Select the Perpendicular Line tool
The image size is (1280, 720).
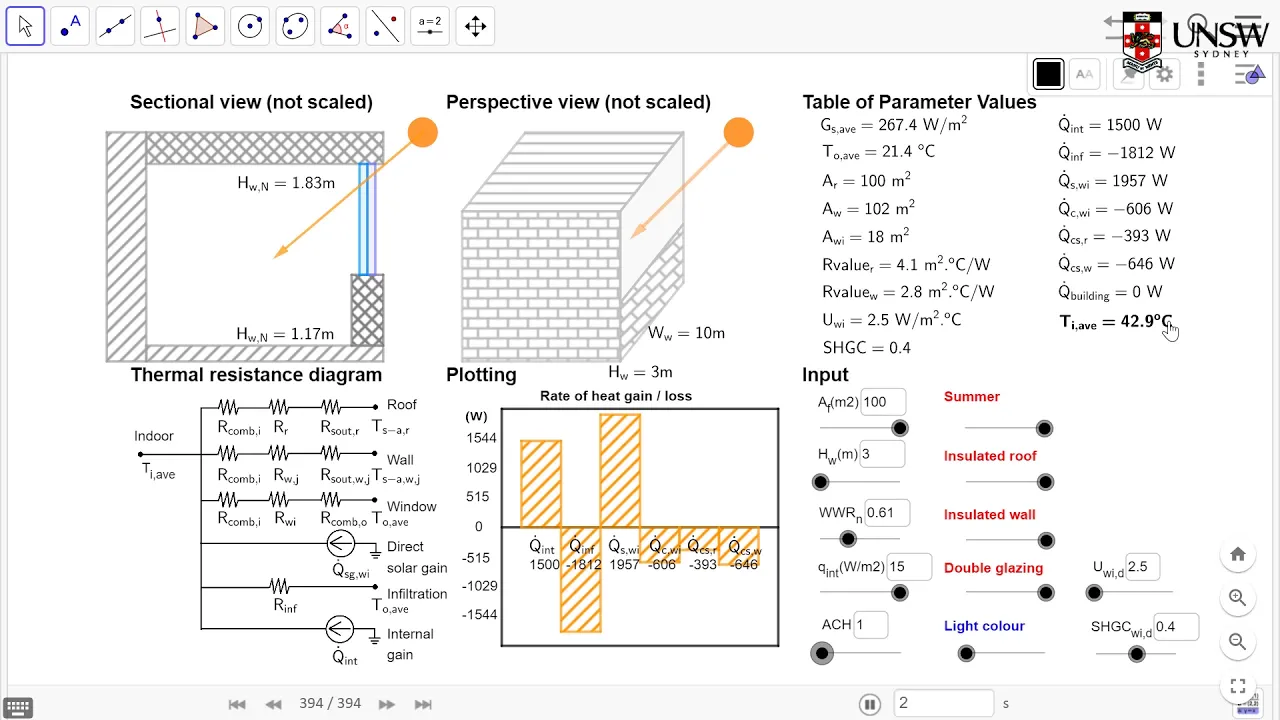(160, 27)
